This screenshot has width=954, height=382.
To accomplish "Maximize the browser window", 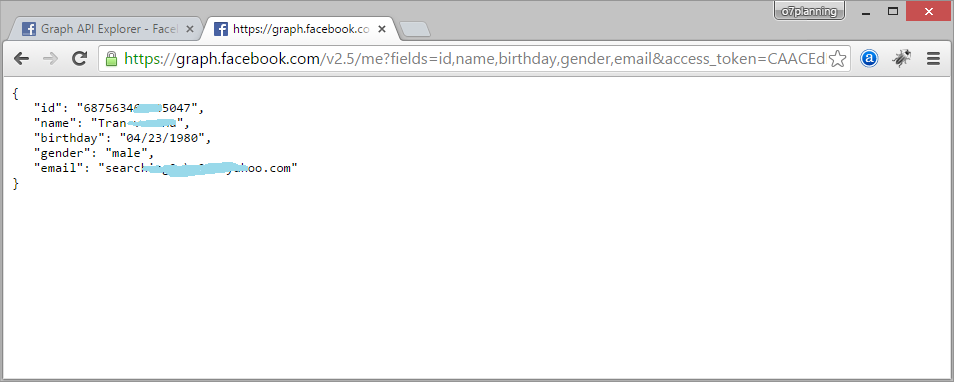I will tap(893, 12).
